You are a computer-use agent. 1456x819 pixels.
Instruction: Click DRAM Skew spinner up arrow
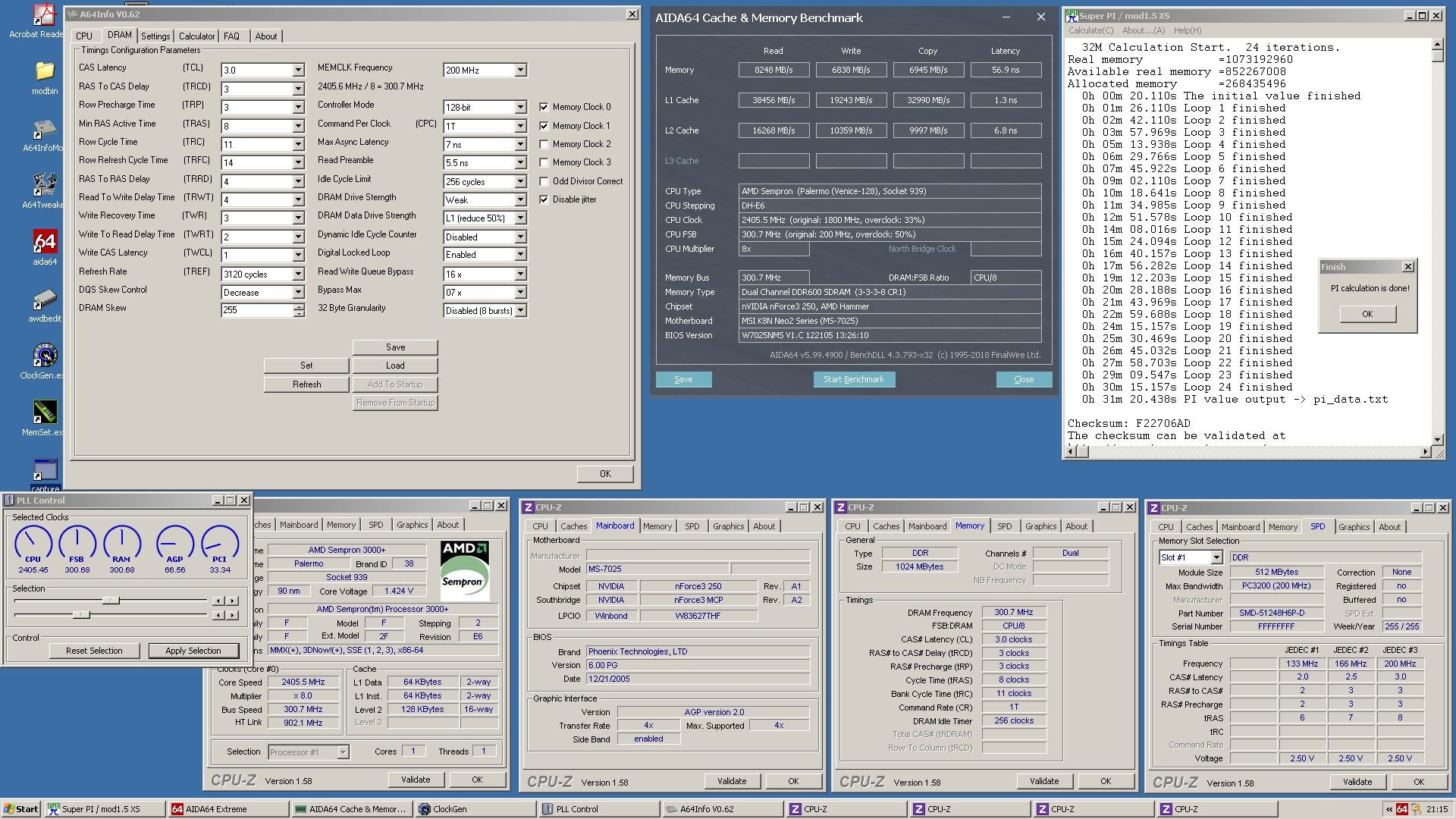pyautogui.click(x=298, y=307)
